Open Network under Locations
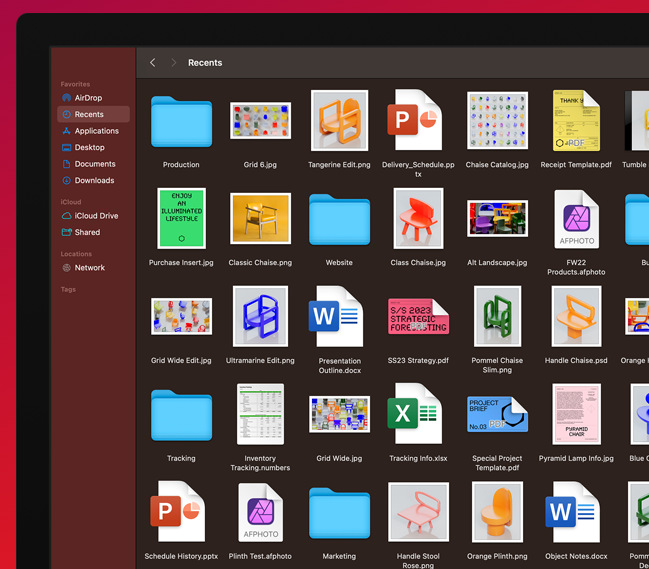 89,268
